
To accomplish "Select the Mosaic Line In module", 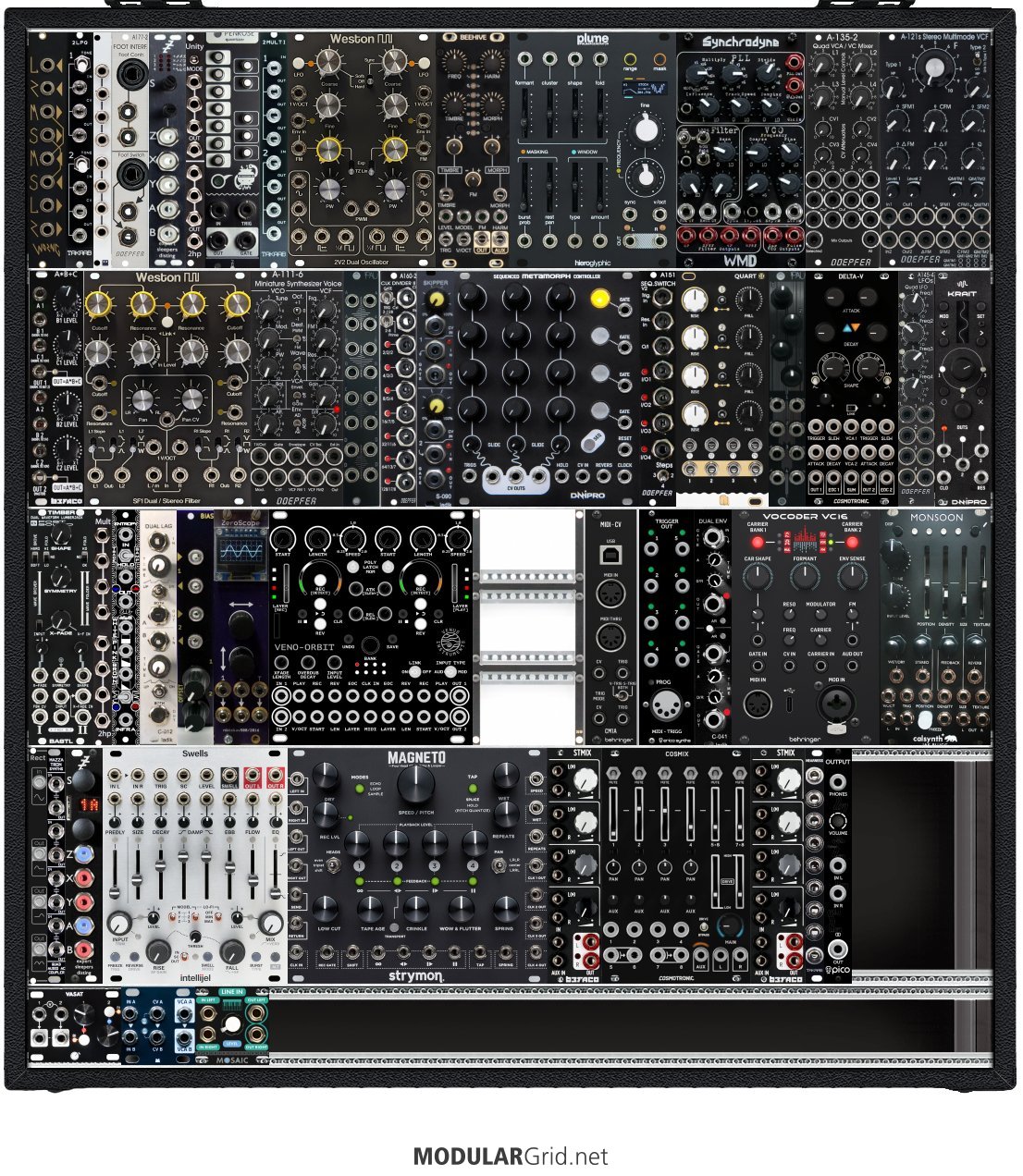I will [231, 1026].
